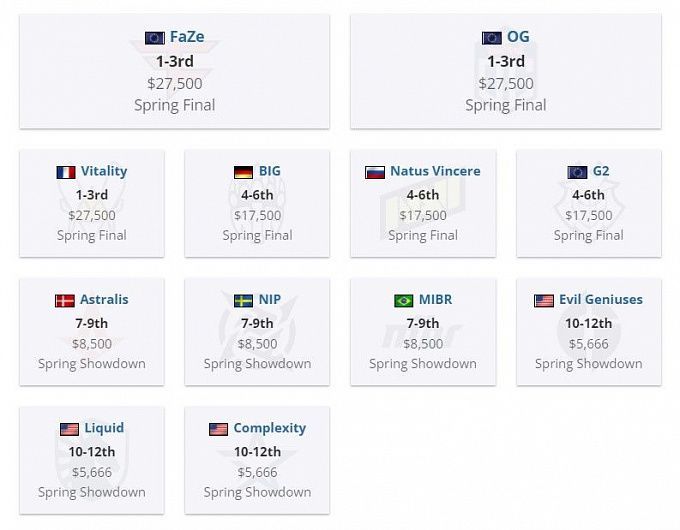This screenshot has width=680, height=530.
Task: Go to the Evil Geniuses team page
Action: tap(600, 299)
